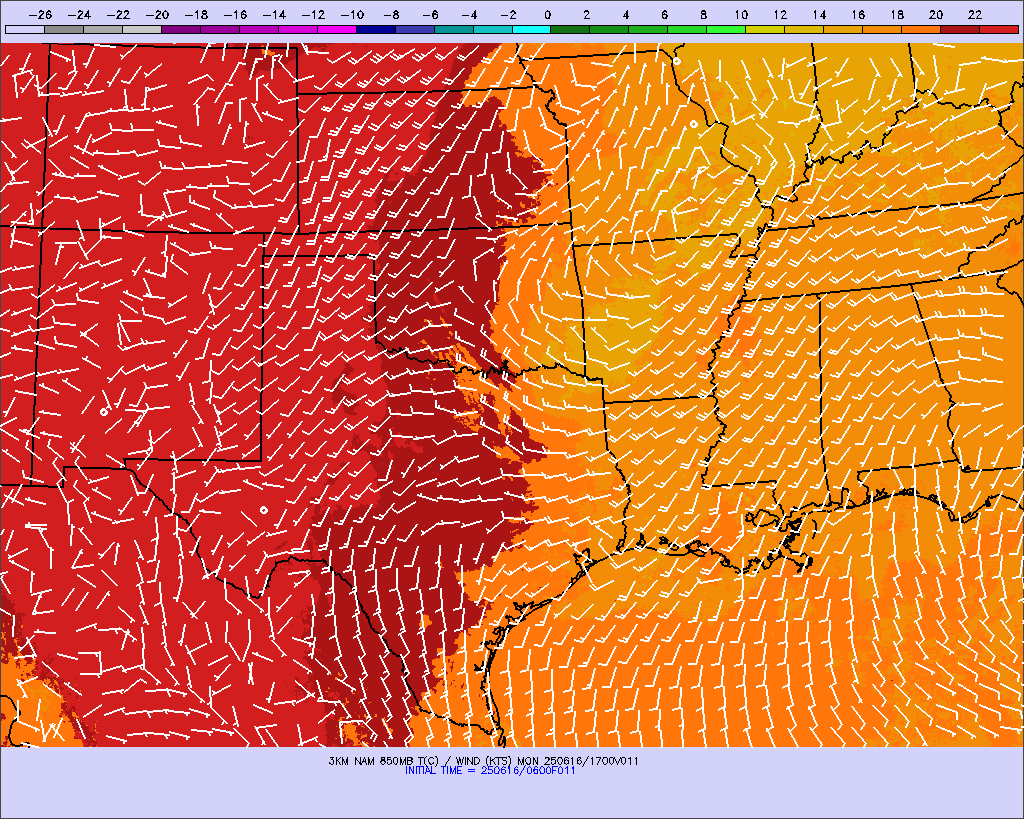The height and width of the screenshot is (819, 1024).
Task: Click the dark green swatch between 0 and 2
Action: 571,29
